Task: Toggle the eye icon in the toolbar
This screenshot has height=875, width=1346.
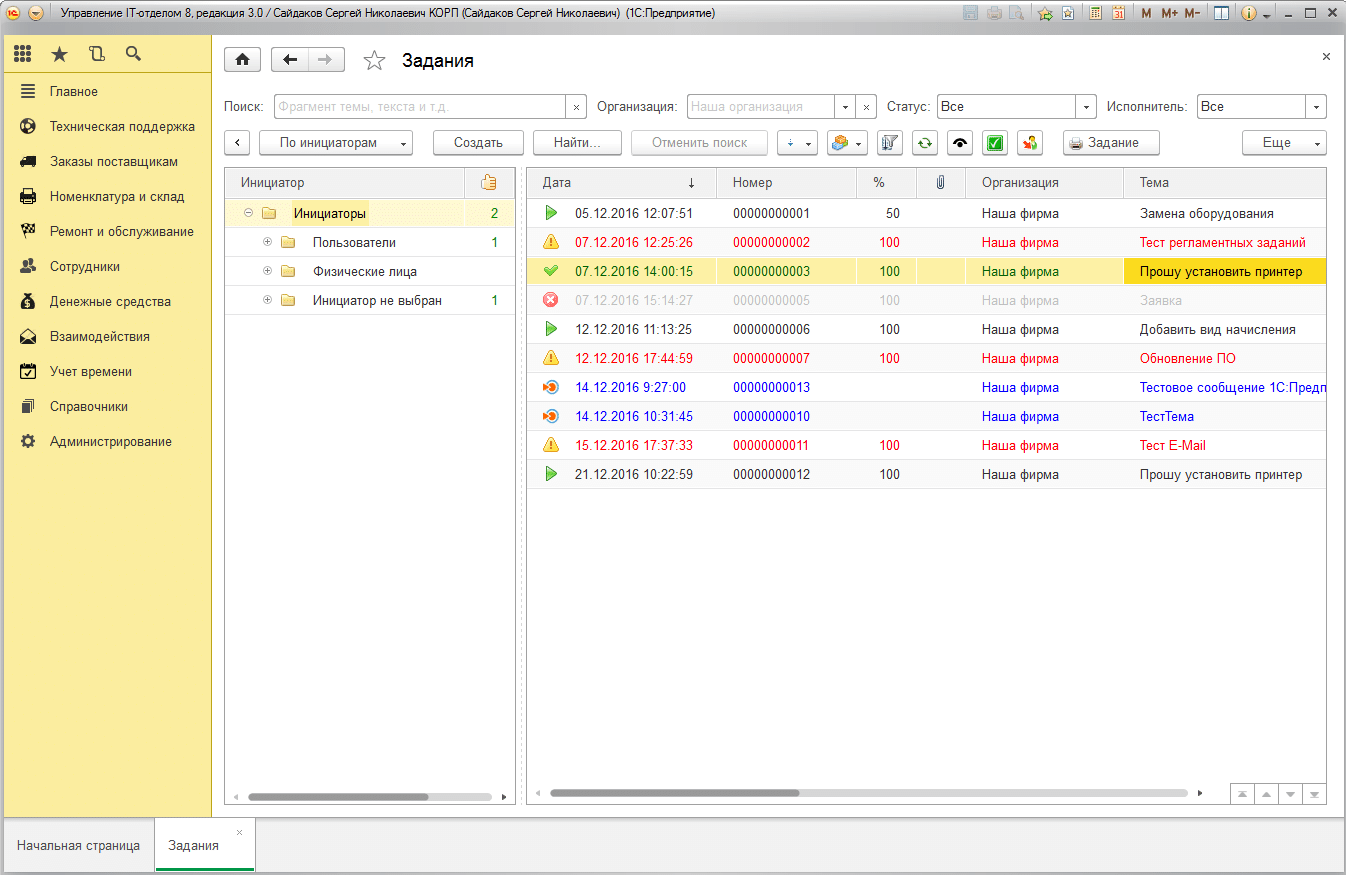Action: point(960,143)
